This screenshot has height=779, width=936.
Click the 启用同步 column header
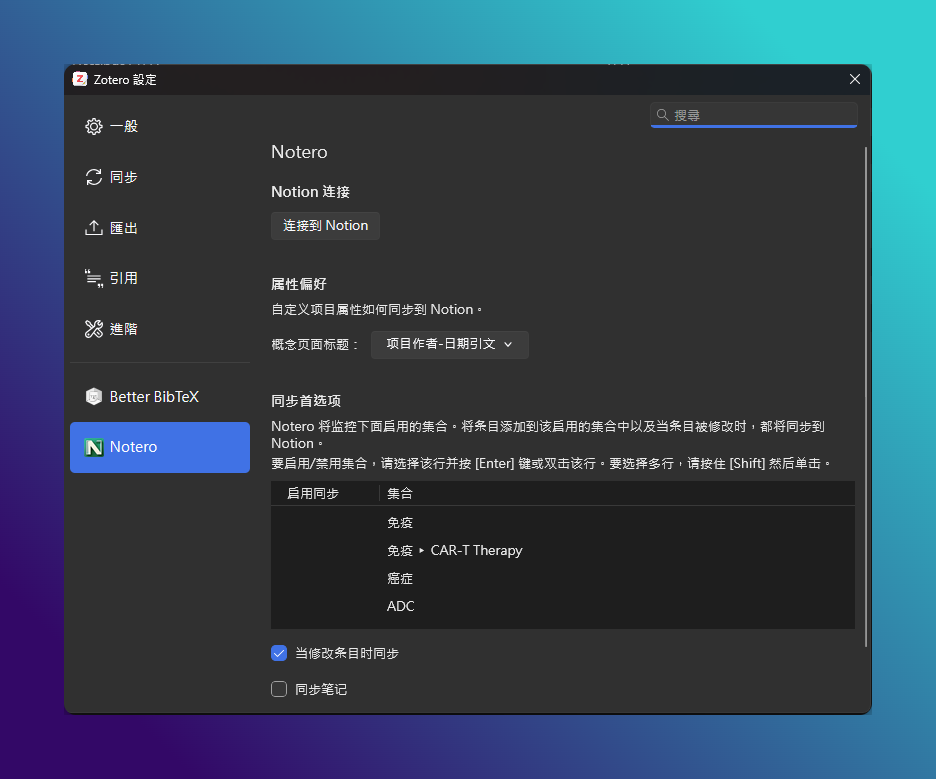[325, 494]
